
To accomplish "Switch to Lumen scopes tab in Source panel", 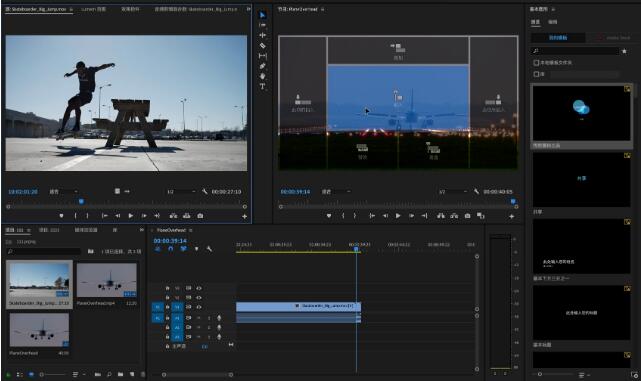I will [94, 9].
